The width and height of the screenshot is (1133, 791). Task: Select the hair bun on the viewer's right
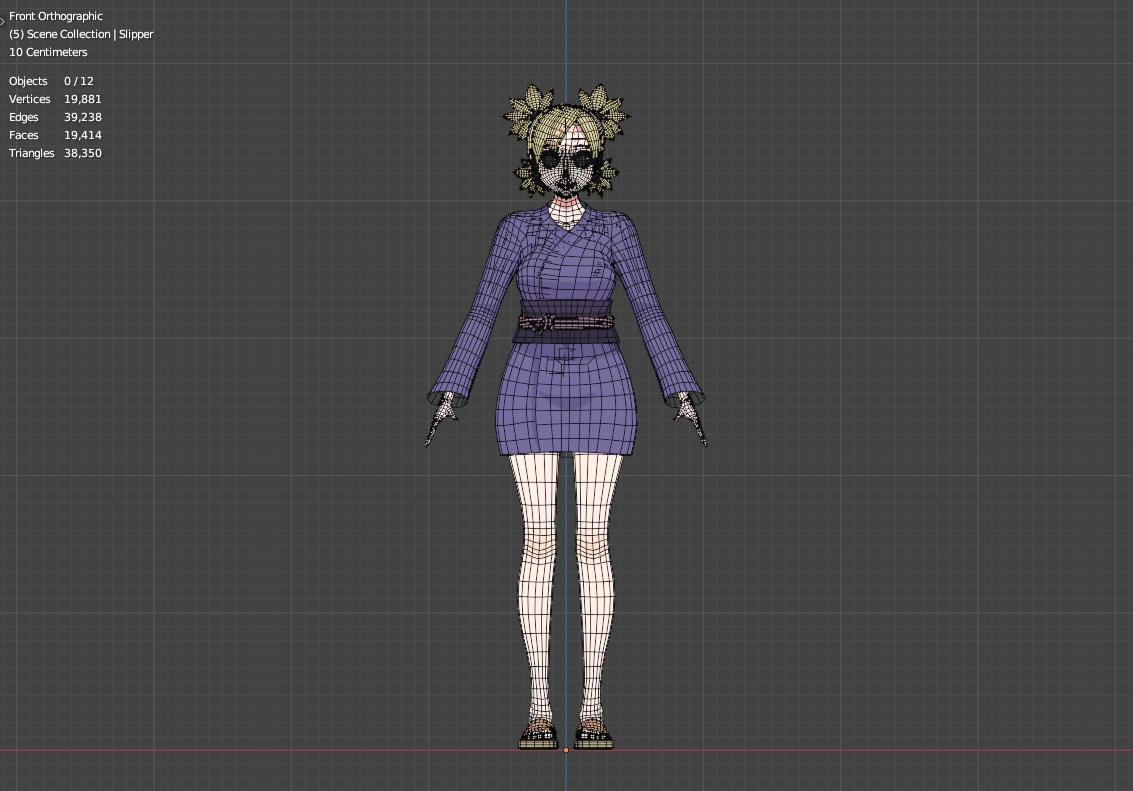pos(604,111)
